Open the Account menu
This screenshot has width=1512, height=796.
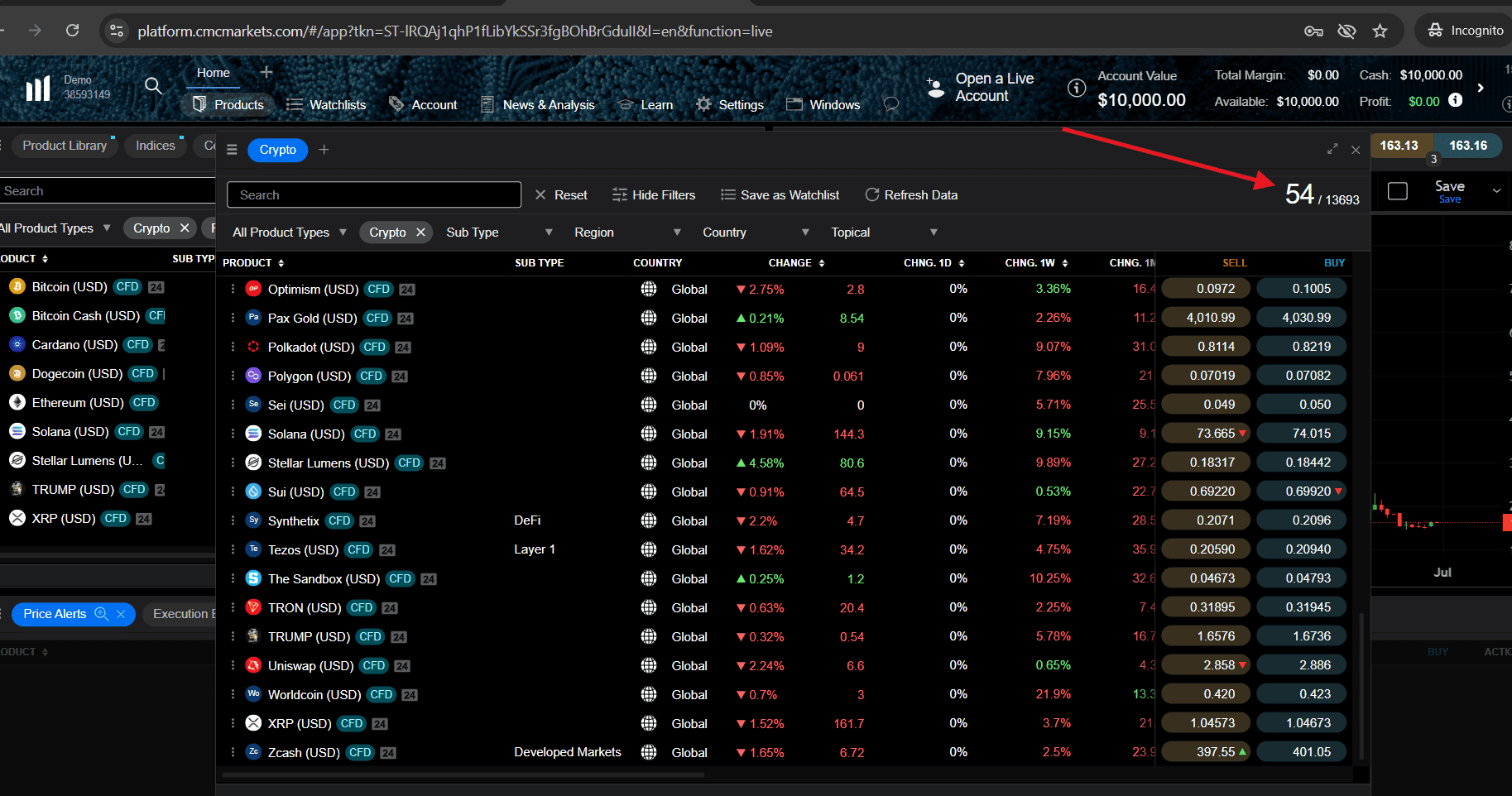pyautogui.click(x=423, y=104)
